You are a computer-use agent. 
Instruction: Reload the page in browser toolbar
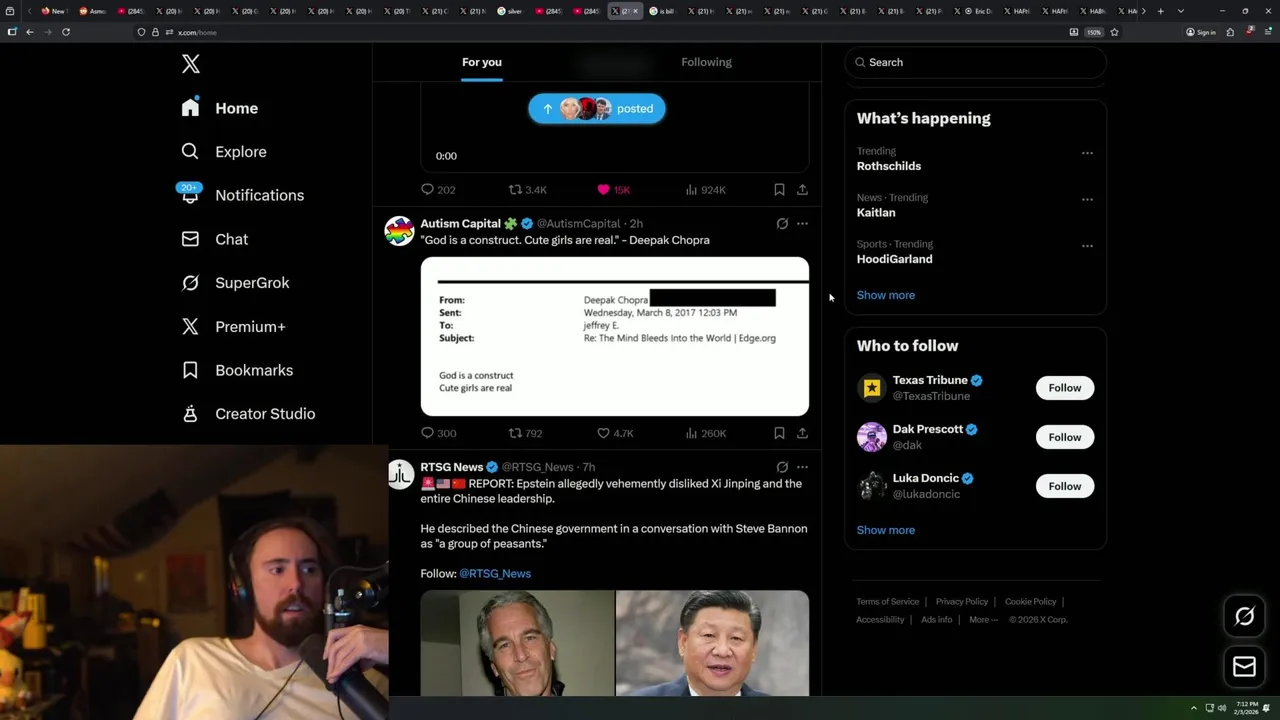[x=66, y=32]
